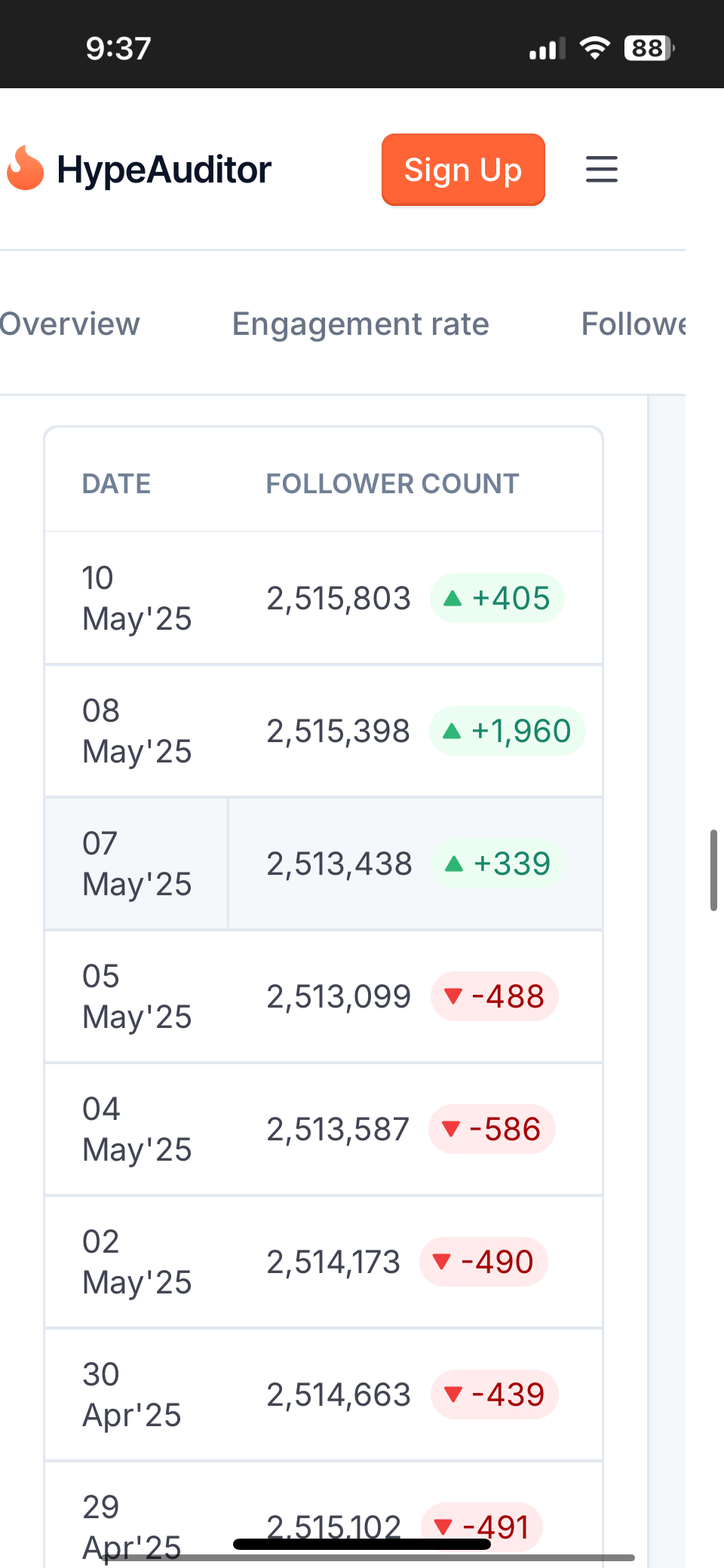The width and height of the screenshot is (724, 1568).
Task: Tap the Wi-Fi status icon
Action: click(x=594, y=48)
